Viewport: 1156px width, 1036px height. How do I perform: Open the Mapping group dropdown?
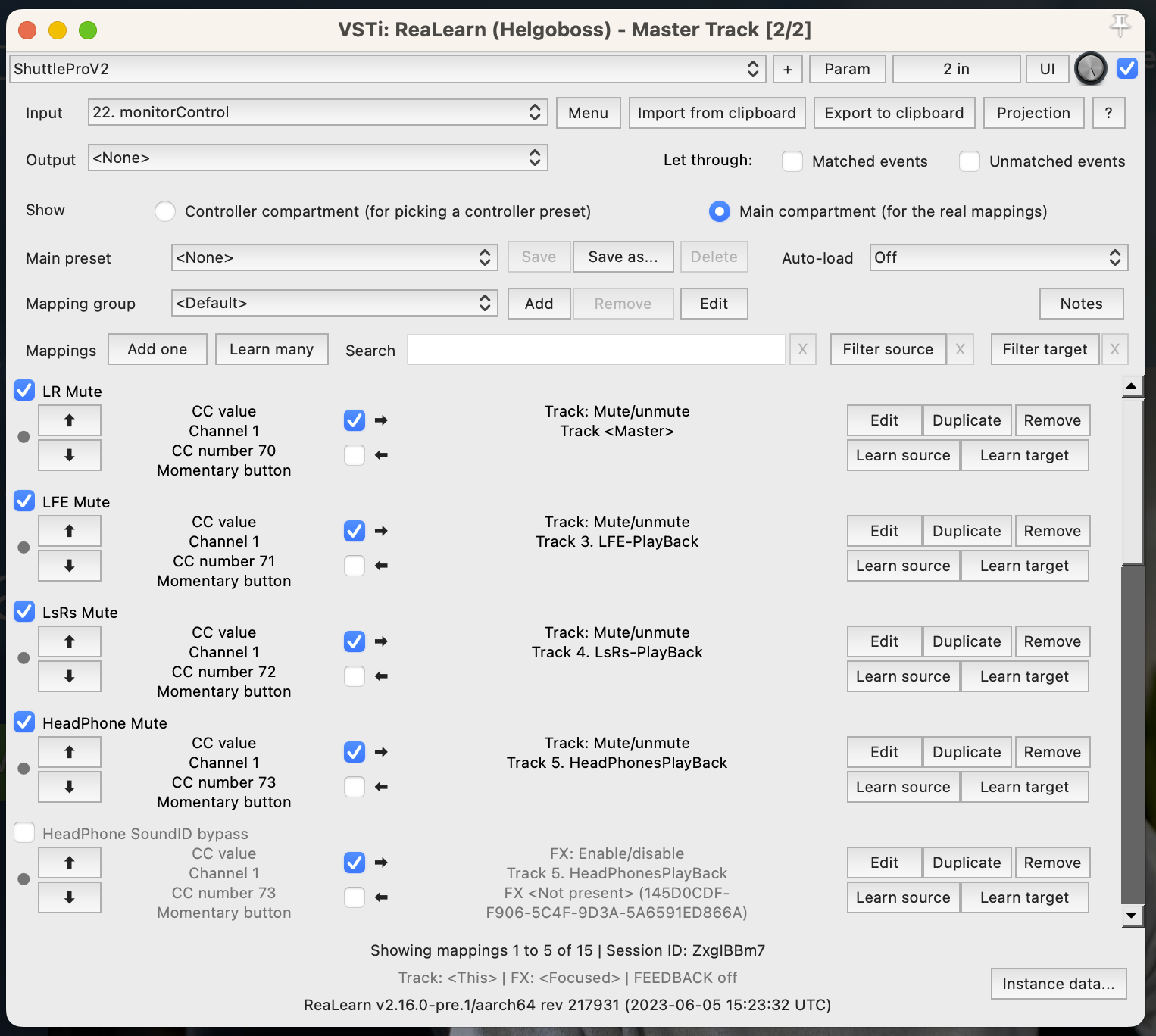pyautogui.click(x=334, y=304)
